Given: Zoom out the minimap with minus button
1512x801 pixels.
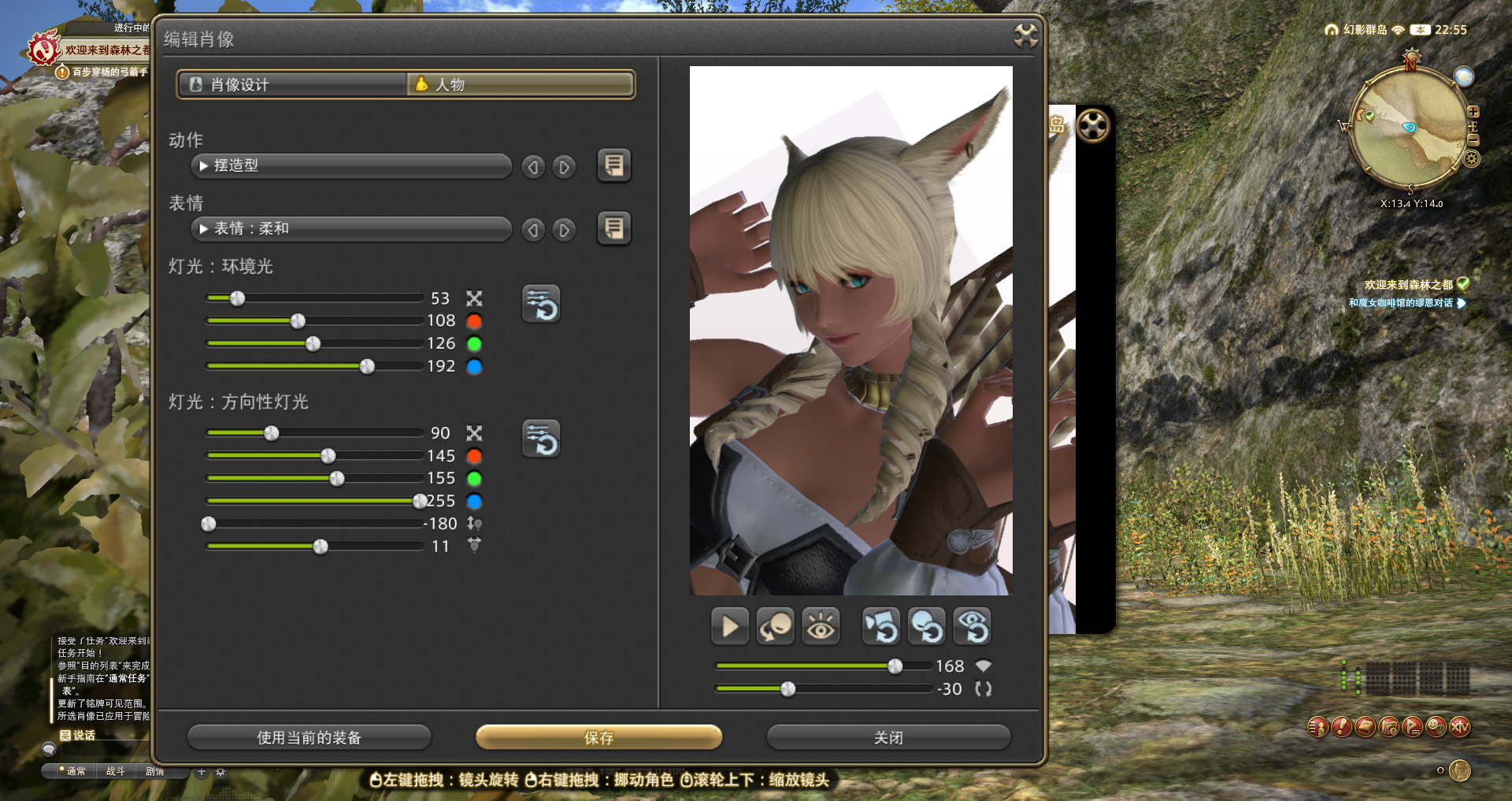Looking at the screenshot, I should [1473, 140].
